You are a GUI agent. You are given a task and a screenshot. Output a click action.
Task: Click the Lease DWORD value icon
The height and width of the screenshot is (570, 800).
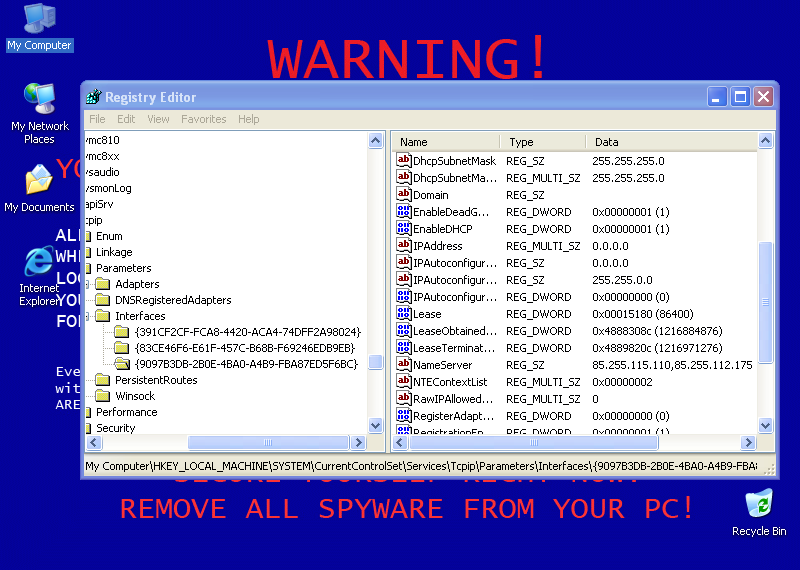coord(404,313)
